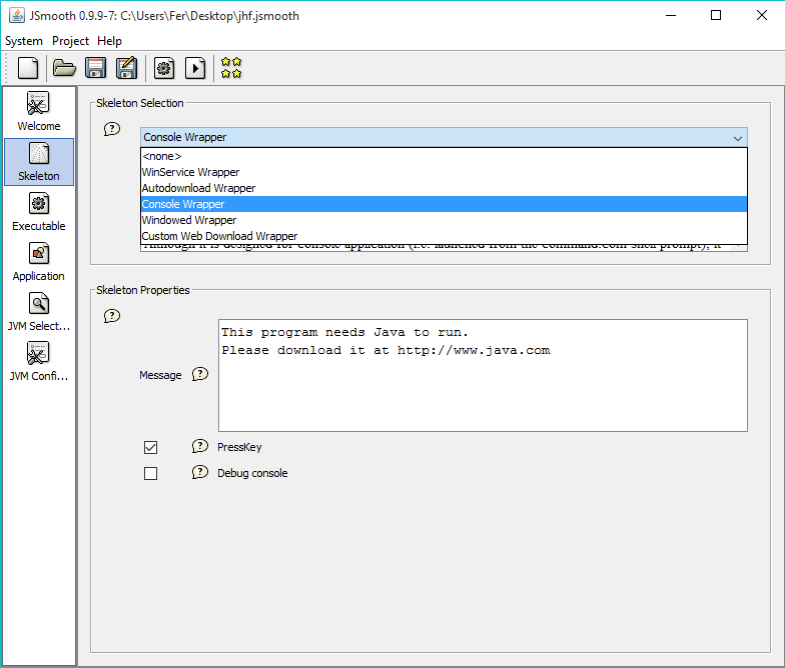The width and height of the screenshot is (785, 668).
Task: Go to the Application sidebar panel
Action: 39,262
